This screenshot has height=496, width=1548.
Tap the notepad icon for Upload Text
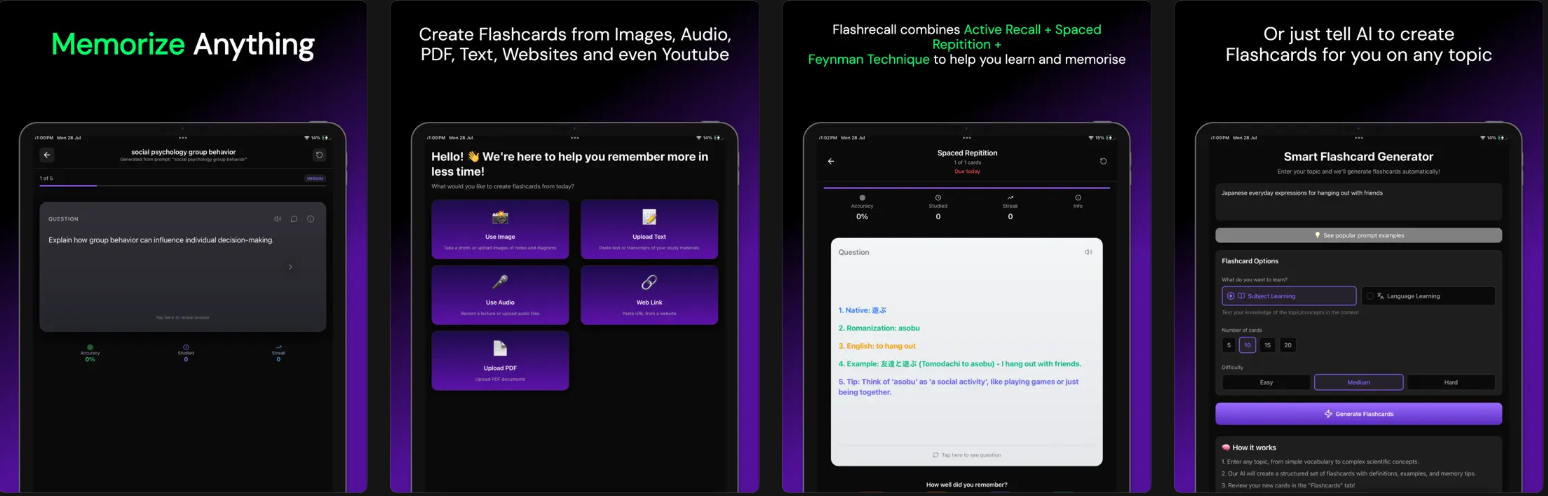[x=649, y=217]
